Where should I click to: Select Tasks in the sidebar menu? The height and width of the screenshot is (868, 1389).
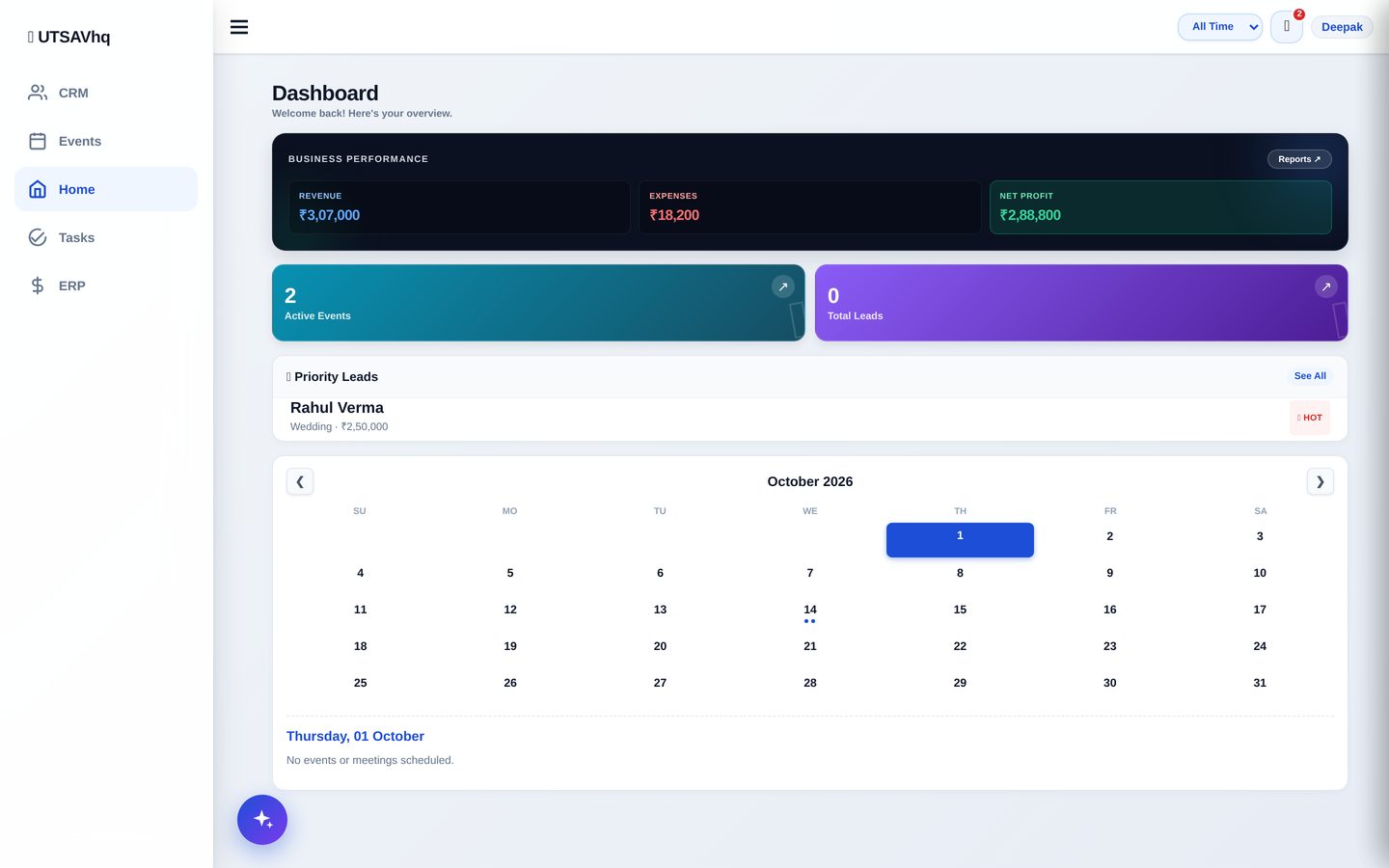(106, 237)
